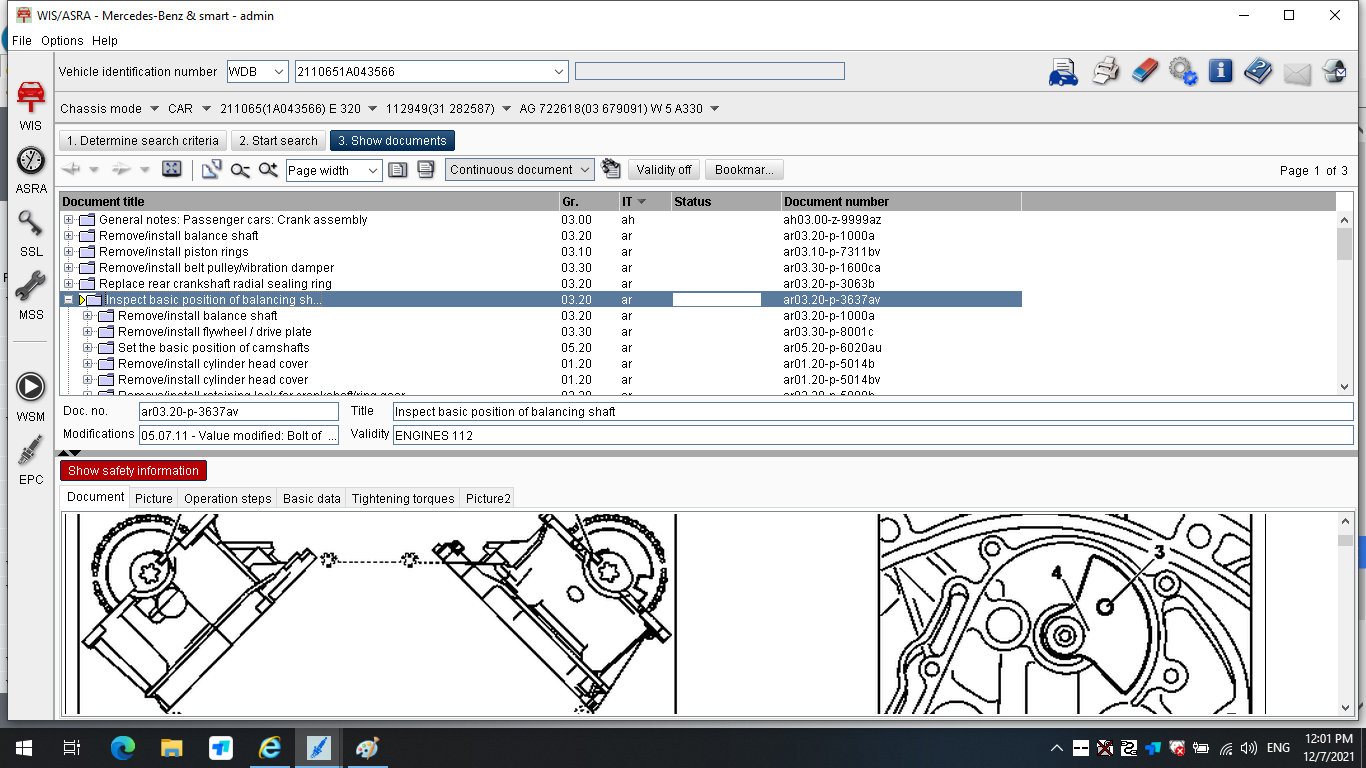Viewport: 1366px width, 768px height.
Task: Click the eraser clear icon
Action: (1144, 71)
